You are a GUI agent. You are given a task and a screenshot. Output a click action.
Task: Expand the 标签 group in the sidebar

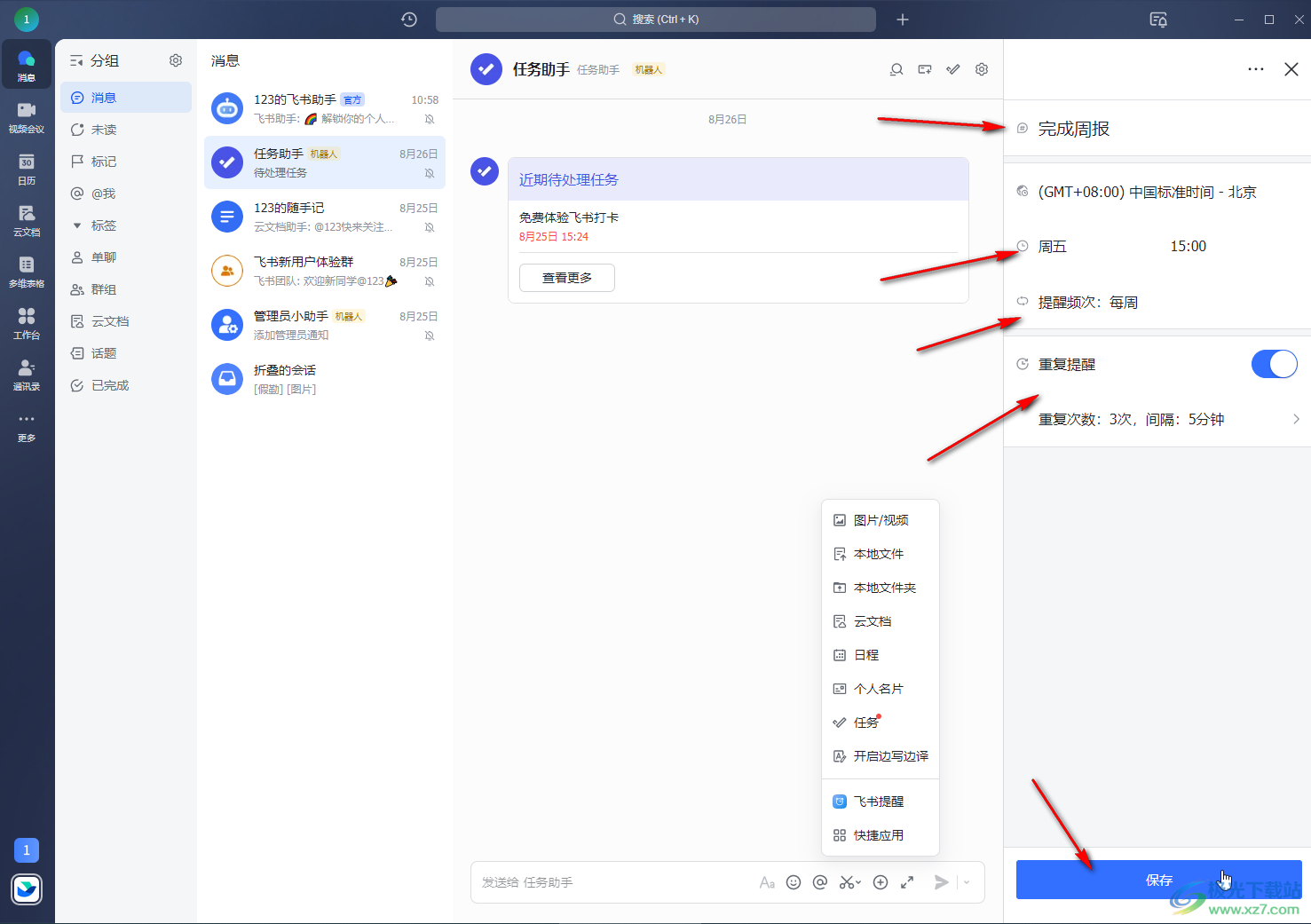coord(77,225)
